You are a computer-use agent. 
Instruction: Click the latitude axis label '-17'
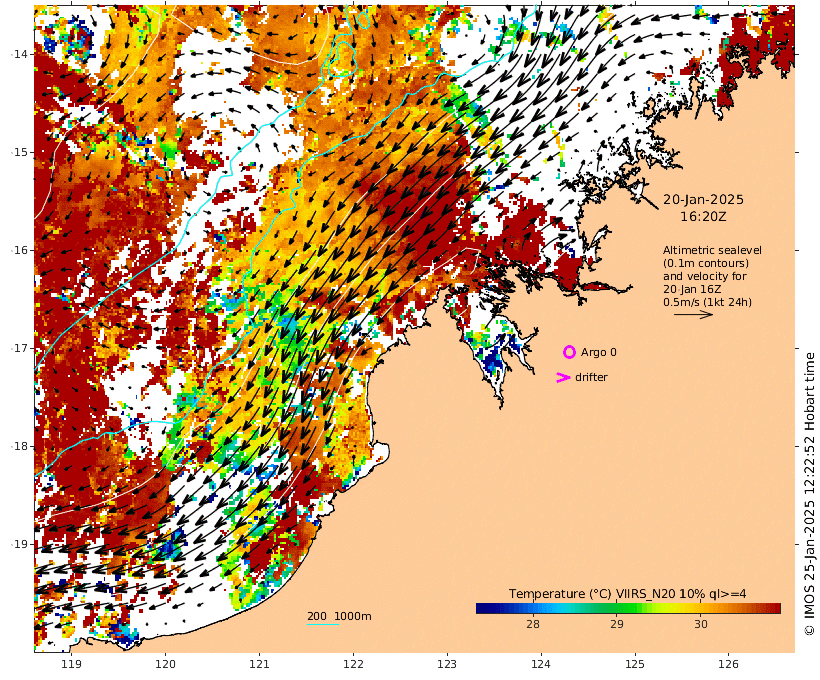click(19, 348)
